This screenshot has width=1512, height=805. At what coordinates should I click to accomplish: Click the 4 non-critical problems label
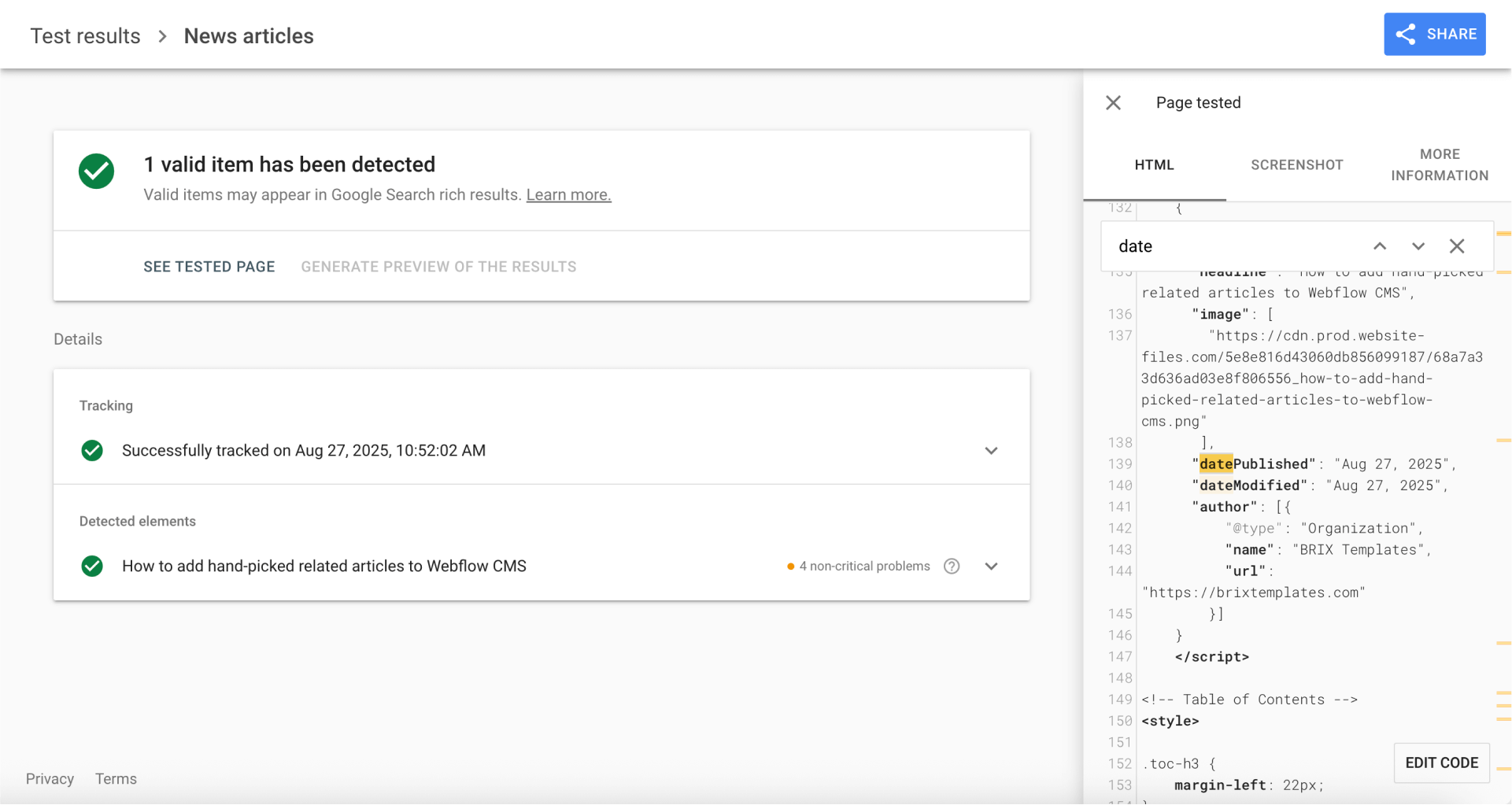(x=864, y=567)
